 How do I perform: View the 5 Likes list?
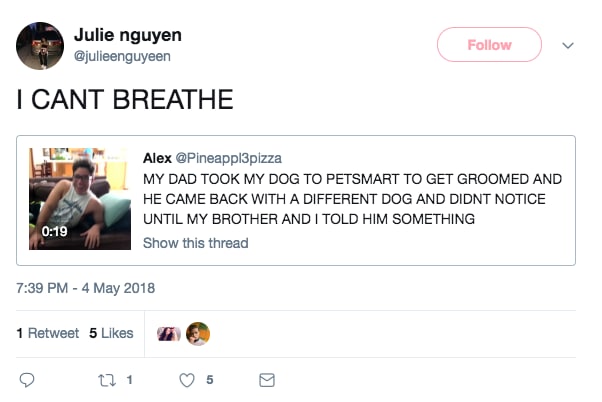point(111,333)
